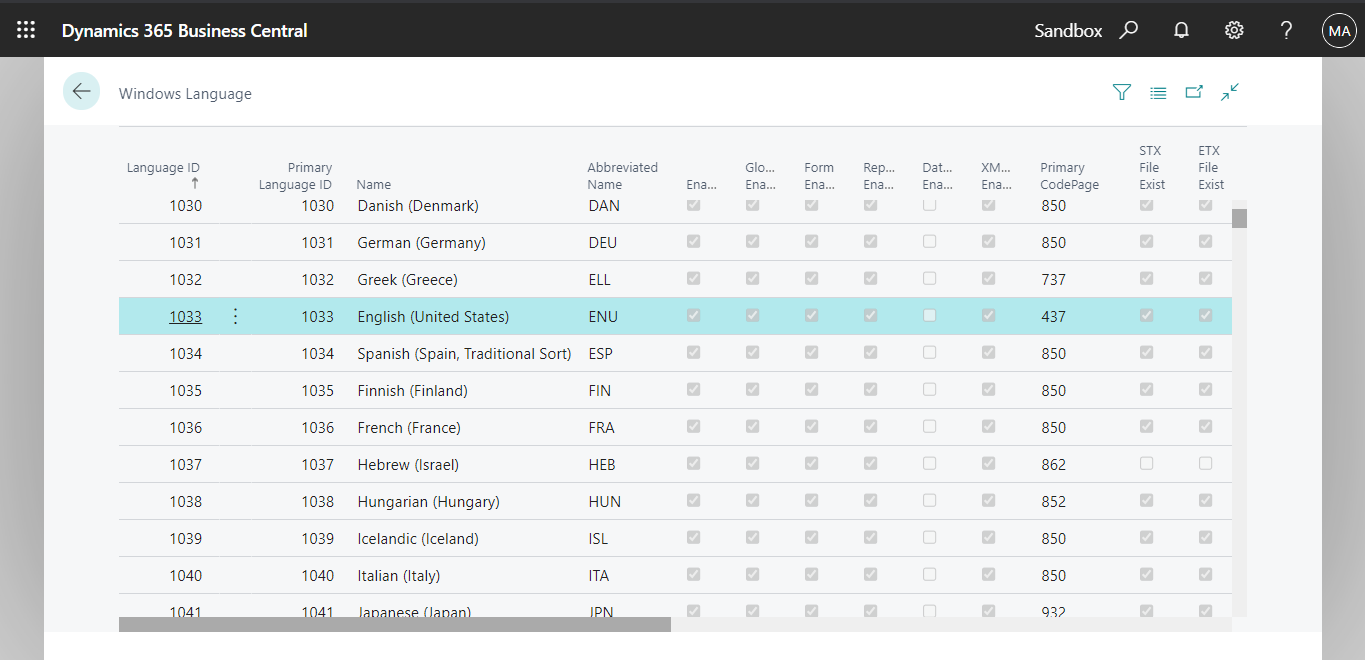Image resolution: width=1365 pixels, height=660 pixels.
Task: Open the Primary CodePage column header menu
Action: pyautogui.click(x=1069, y=176)
